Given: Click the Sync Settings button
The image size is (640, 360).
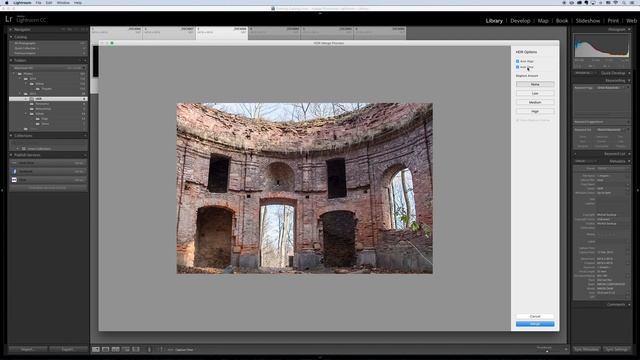Looking at the screenshot, I should pos(616,349).
